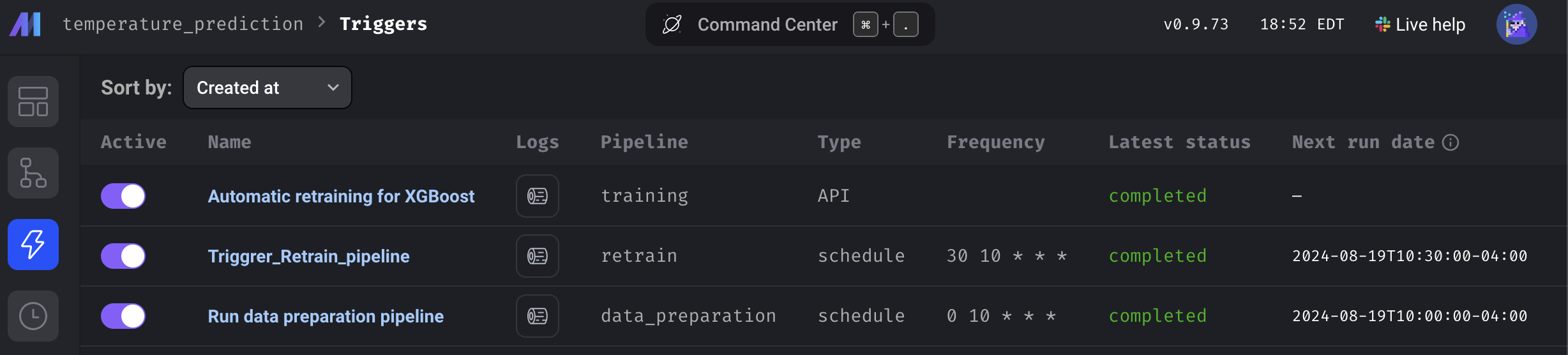
Task: Click the Mage logo icon
Action: click(26, 24)
